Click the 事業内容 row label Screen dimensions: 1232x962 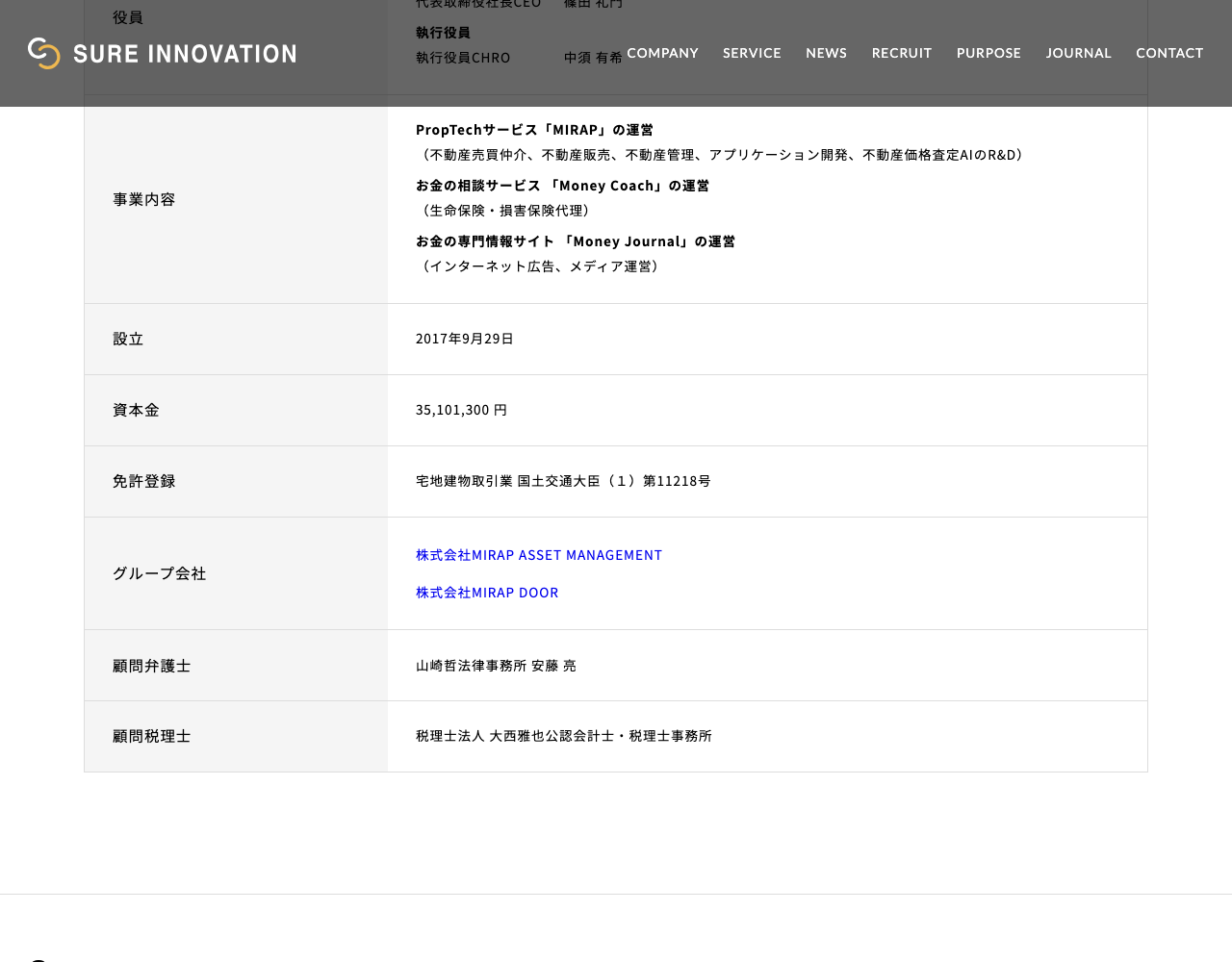pyautogui.click(x=144, y=199)
